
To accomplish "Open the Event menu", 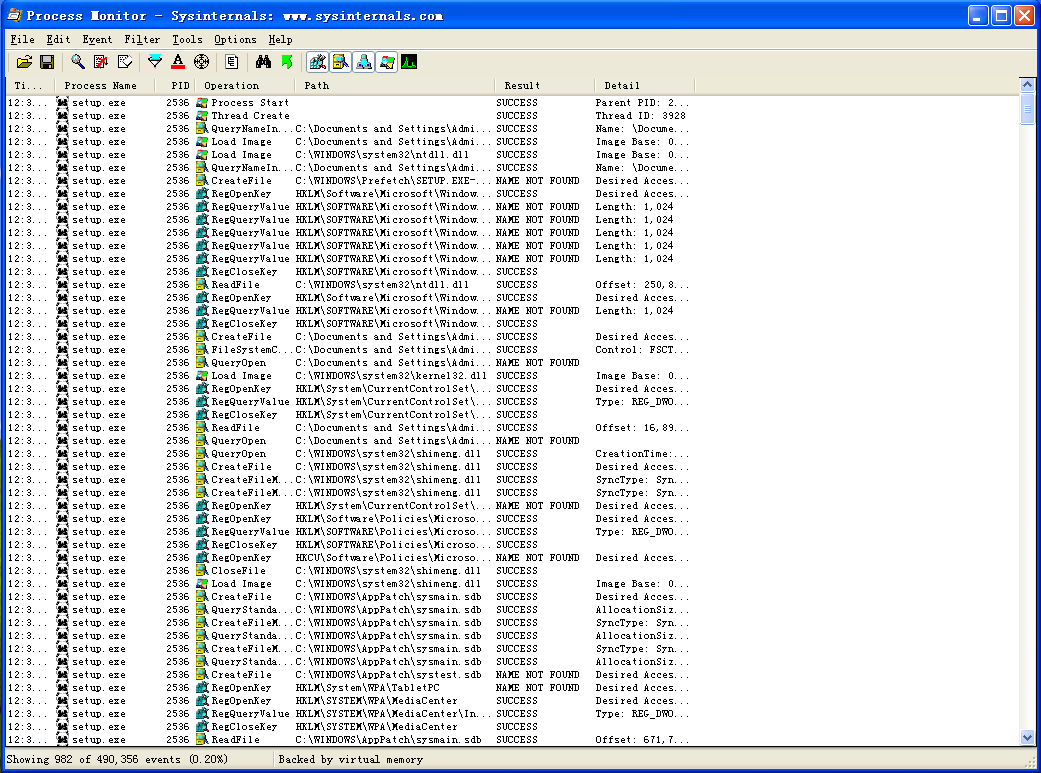I will pos(97,39).
